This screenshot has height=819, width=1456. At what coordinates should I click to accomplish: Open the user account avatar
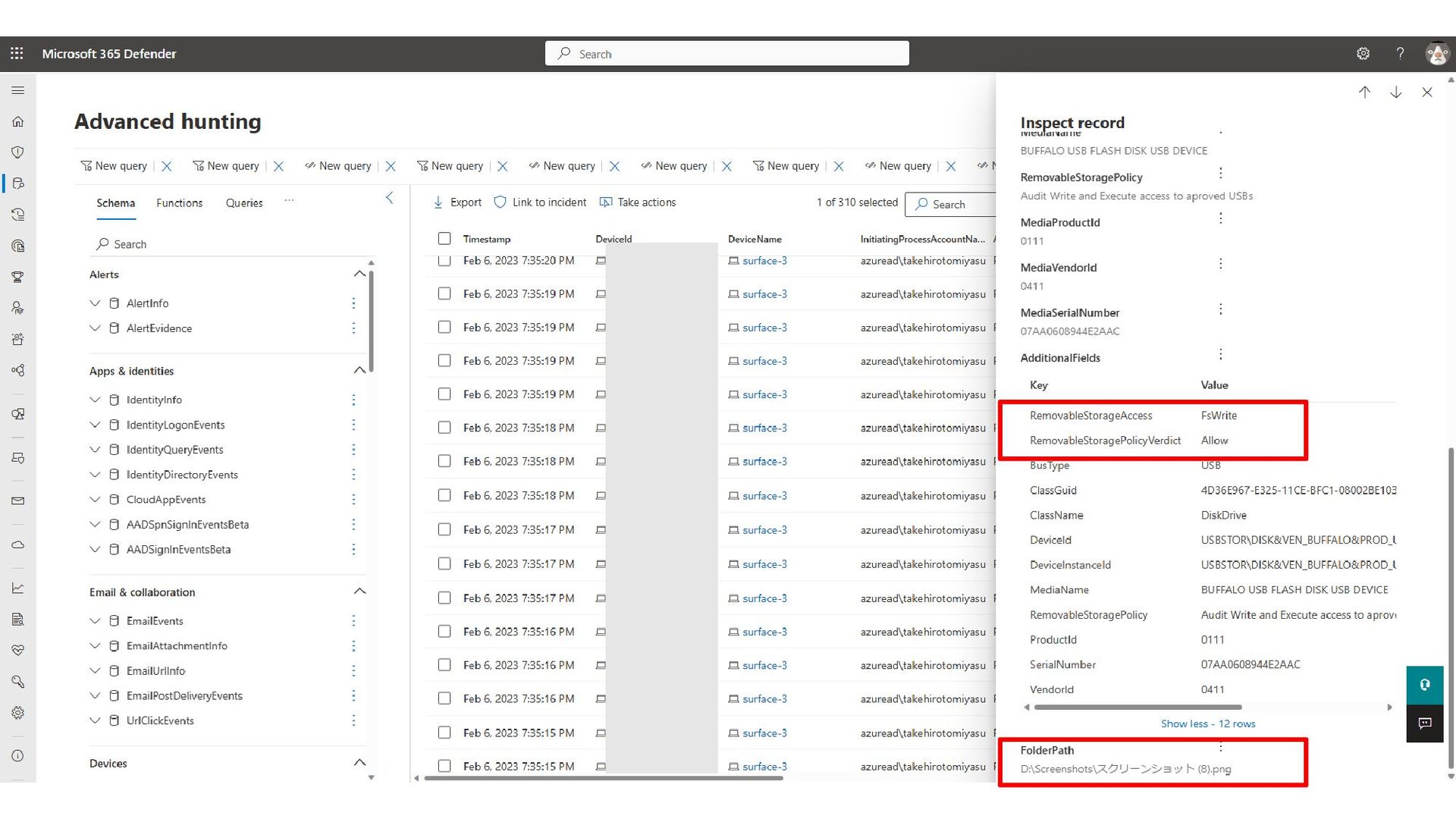(x=1436, y=54)
